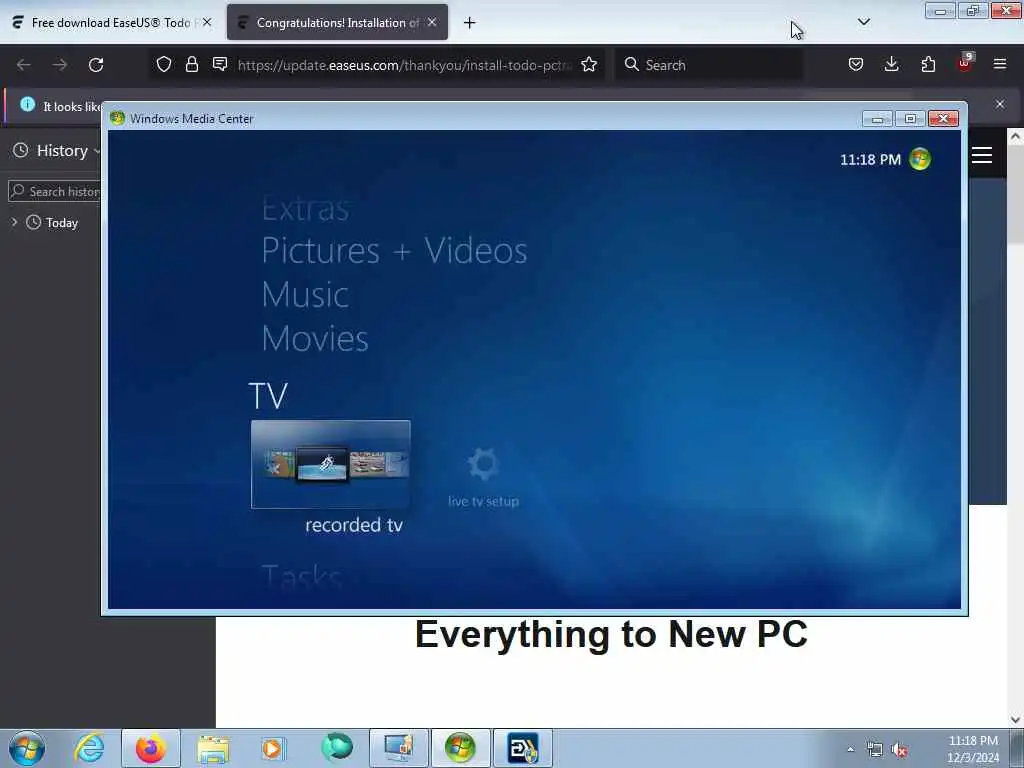1024x768 pixels.
Task: Dismiss the notification bar with X
Action: pos(1000,104)
